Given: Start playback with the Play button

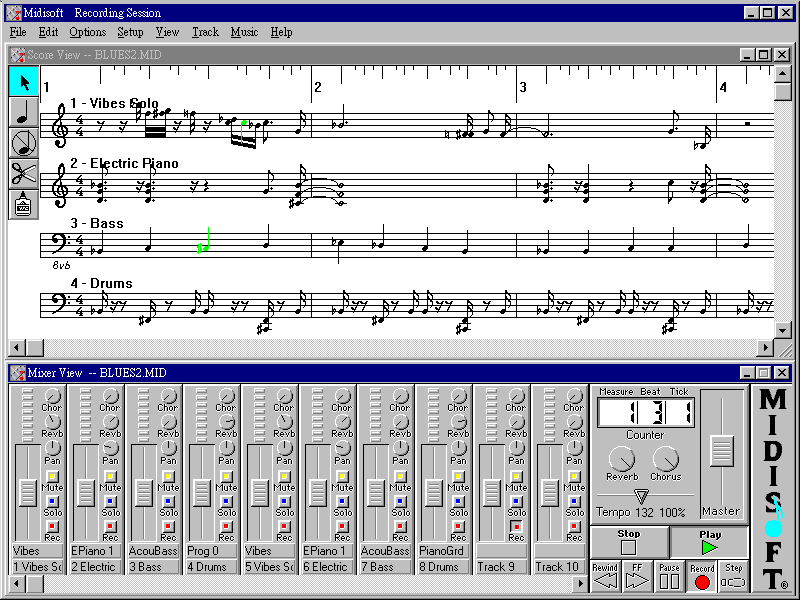Looking at the screenshot, I should (709, 542).
